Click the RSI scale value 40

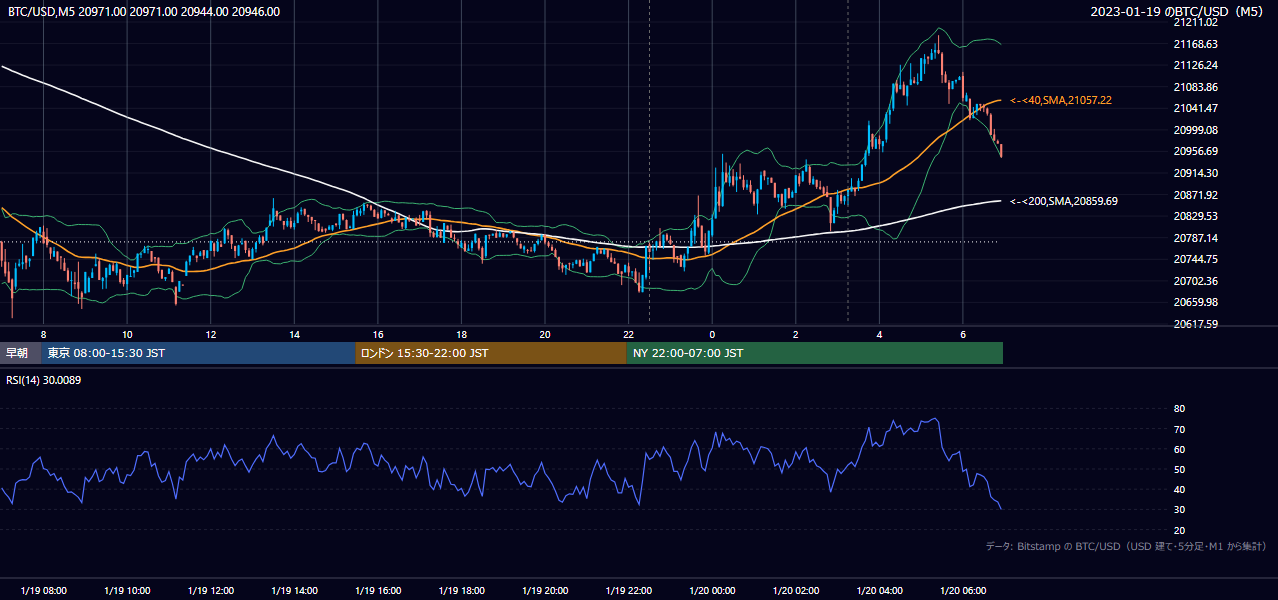1179,489
